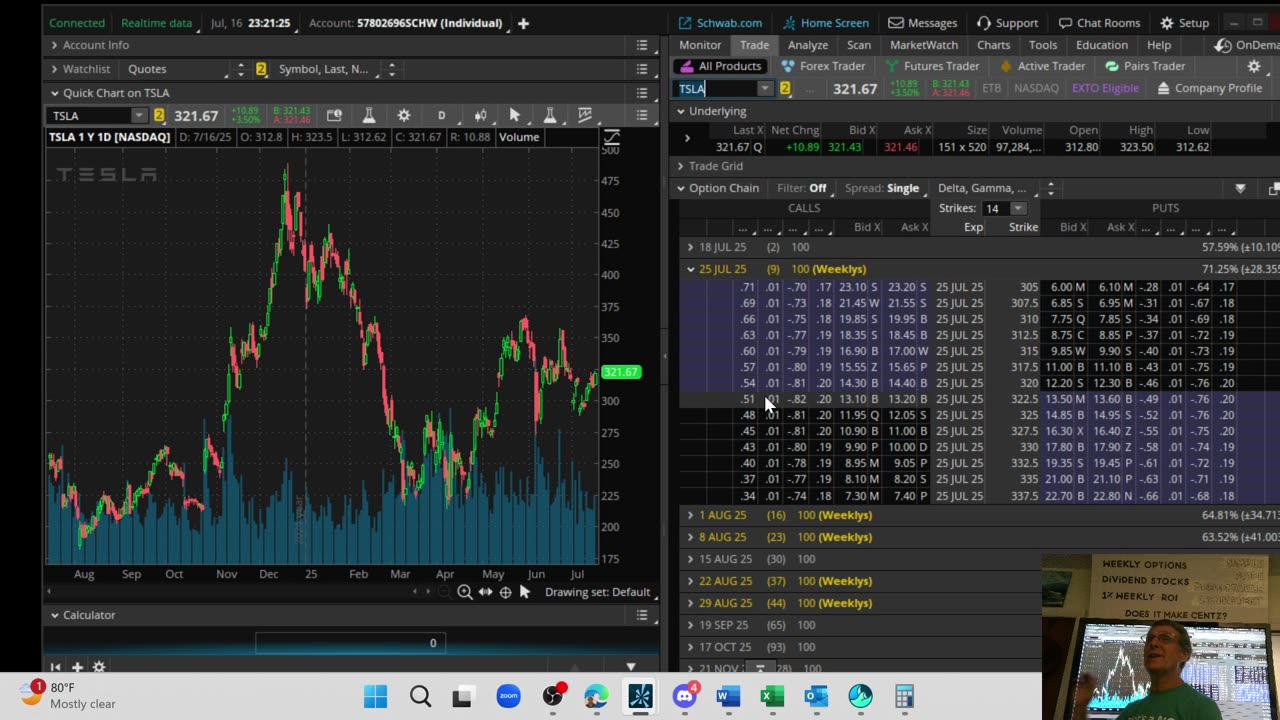Image resolution: width=1280 pixels, height=720 pixels.
Task: Open the MarketWatch tab
Action: [924, 45]
